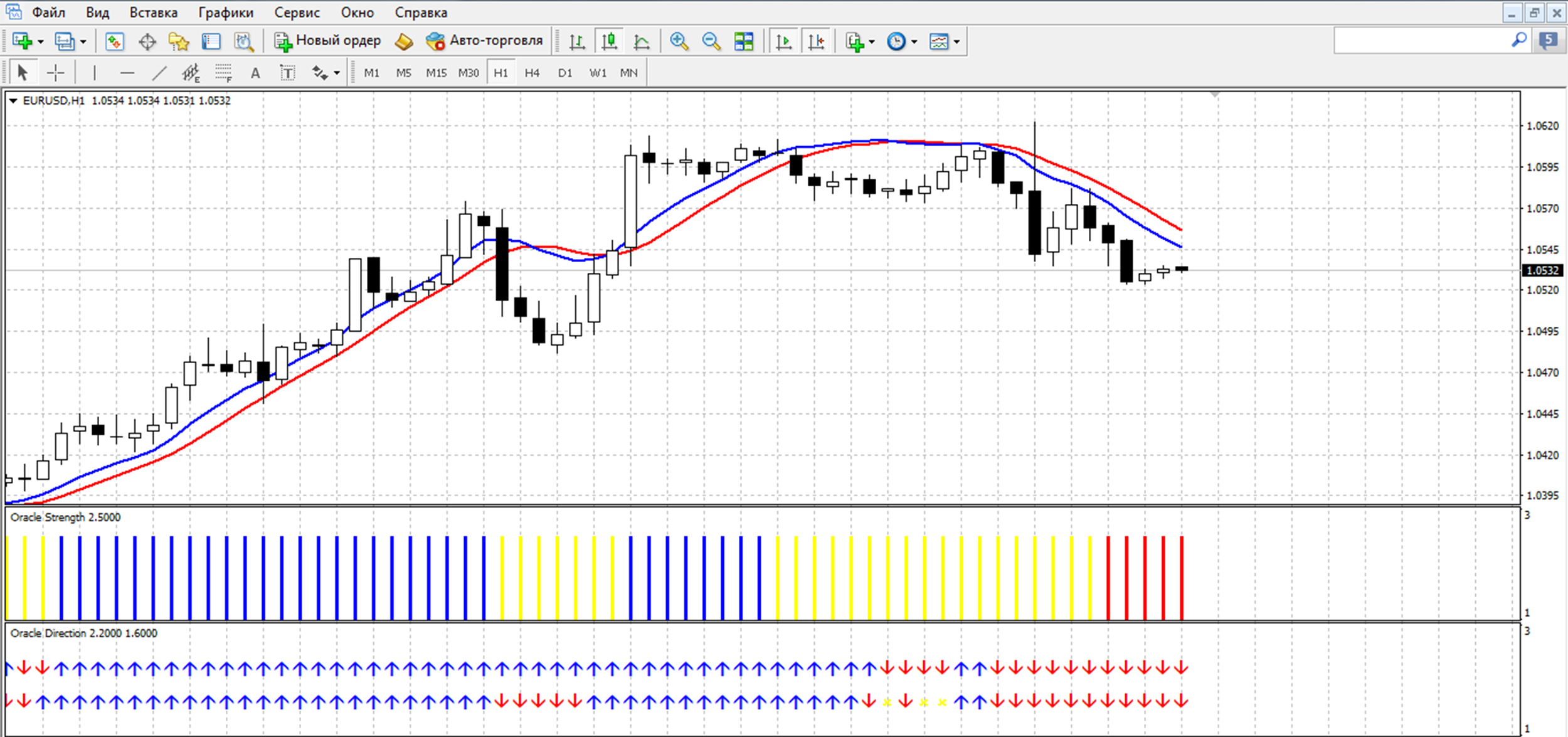Open the arrows objects icon

point(320,73)
